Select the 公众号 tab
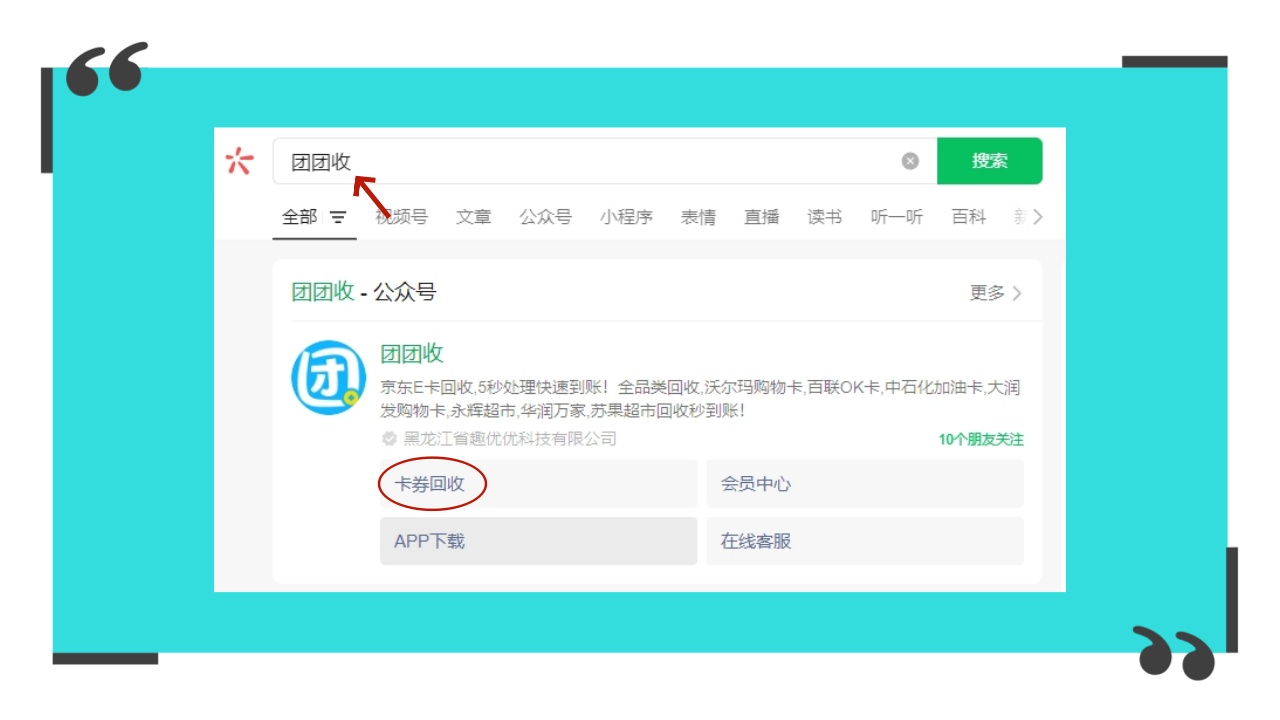Viewport: 1280px width, 720px height. (545, 217)
